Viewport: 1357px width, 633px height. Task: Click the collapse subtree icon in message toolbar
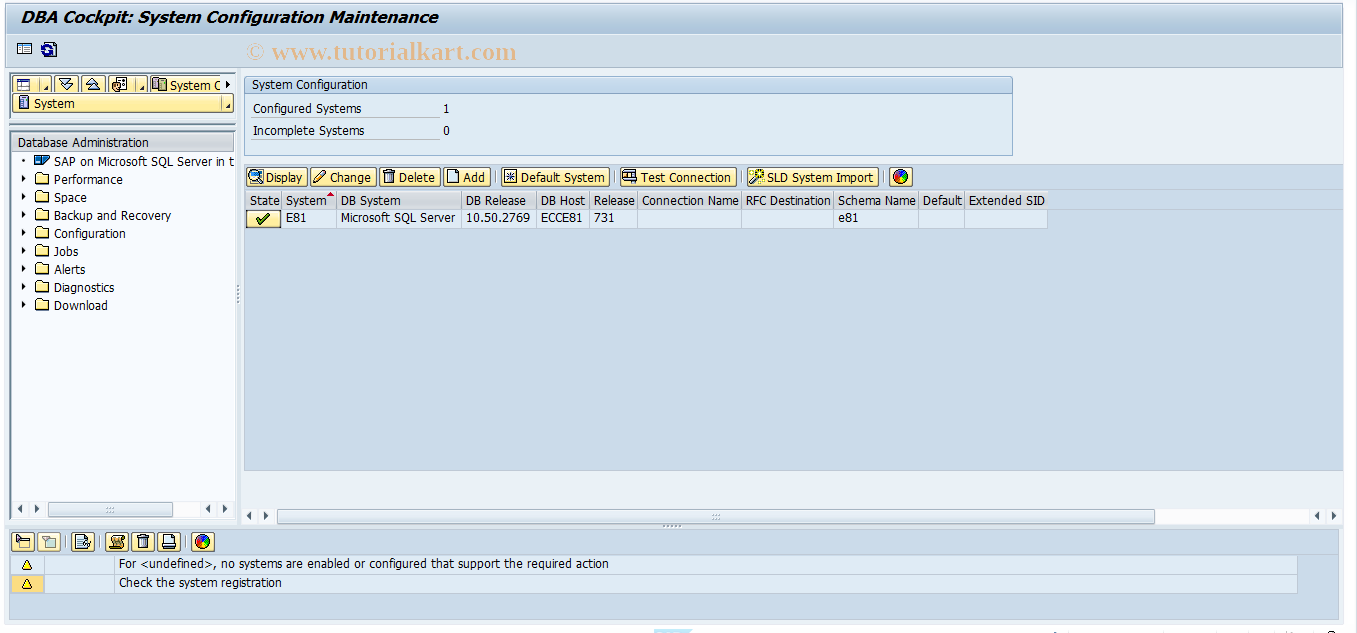click(x=48, y=542)
